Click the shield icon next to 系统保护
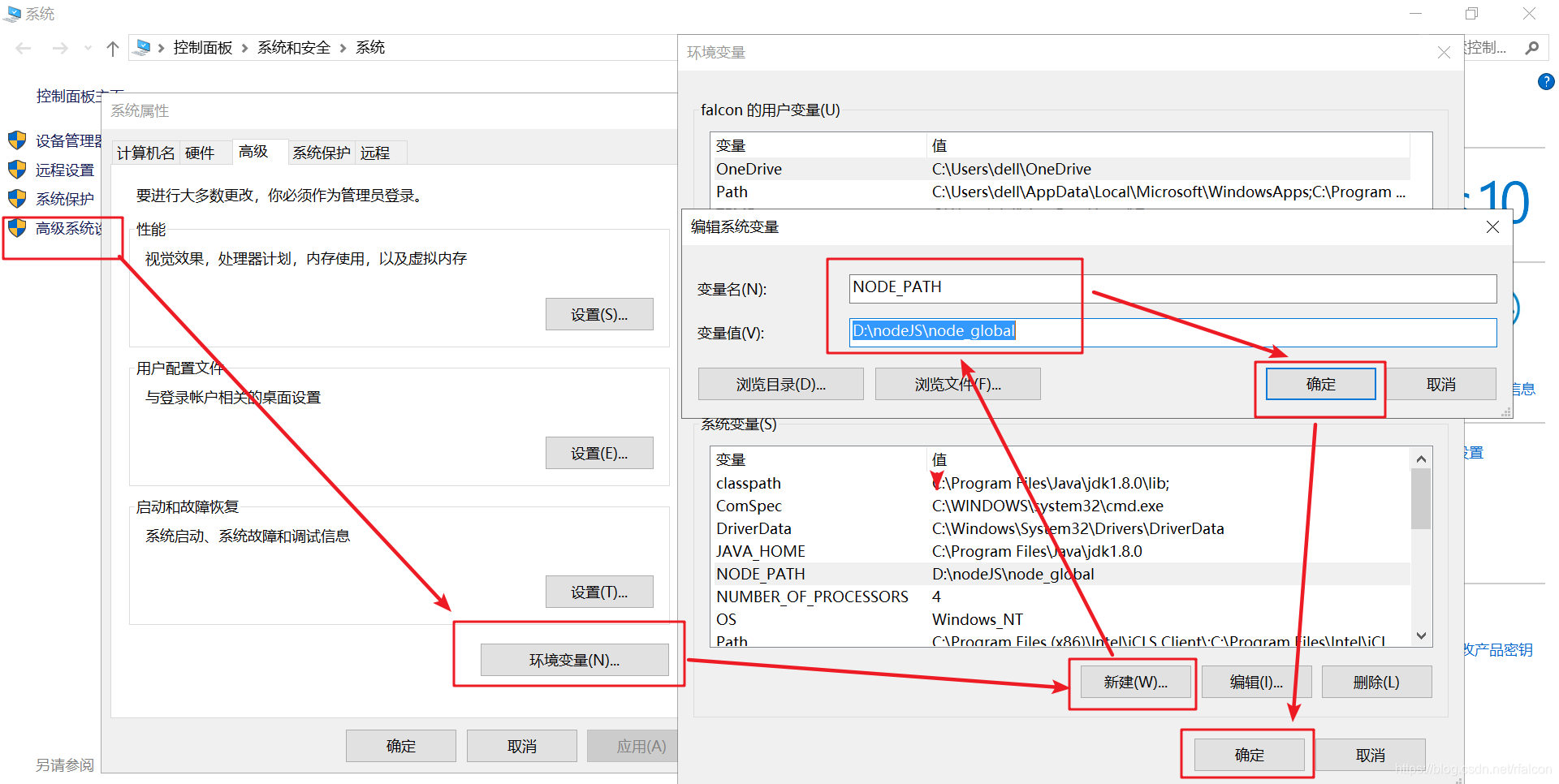Viewport: 1559px width, 784px height. pos(17,199)
